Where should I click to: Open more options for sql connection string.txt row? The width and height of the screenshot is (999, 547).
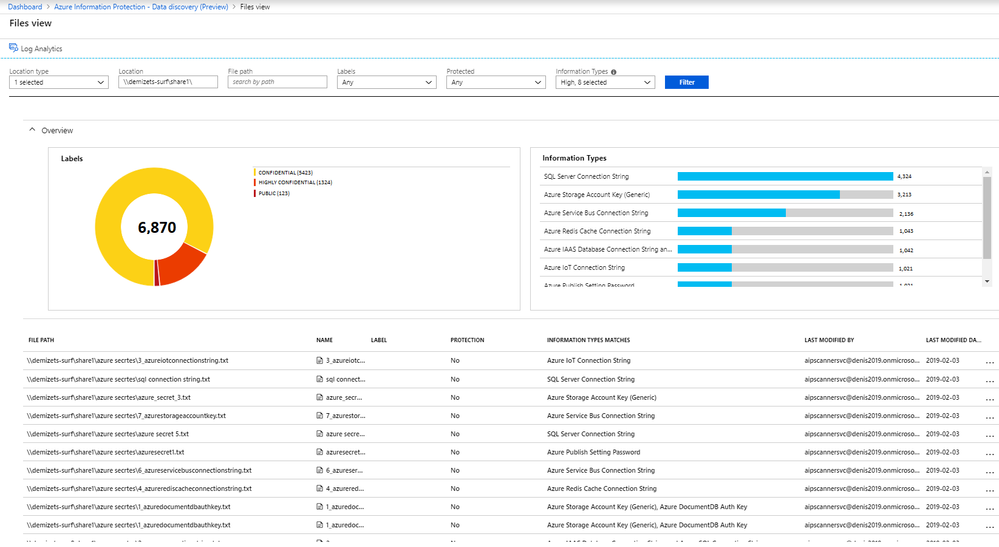(x=989, y=381)
